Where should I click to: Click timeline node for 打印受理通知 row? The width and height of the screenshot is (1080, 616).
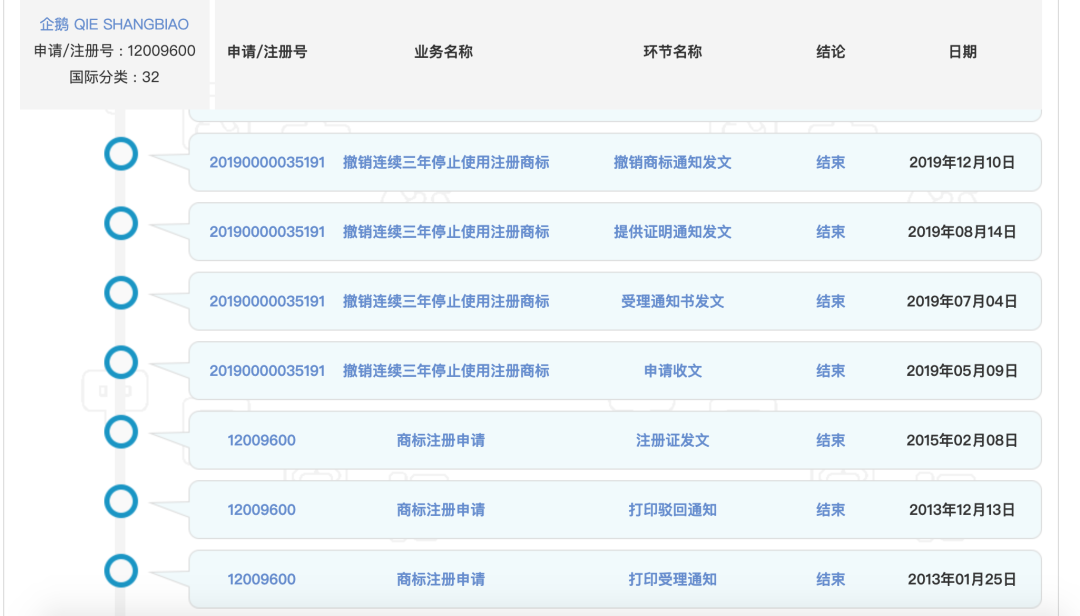[x=121, y=571]
